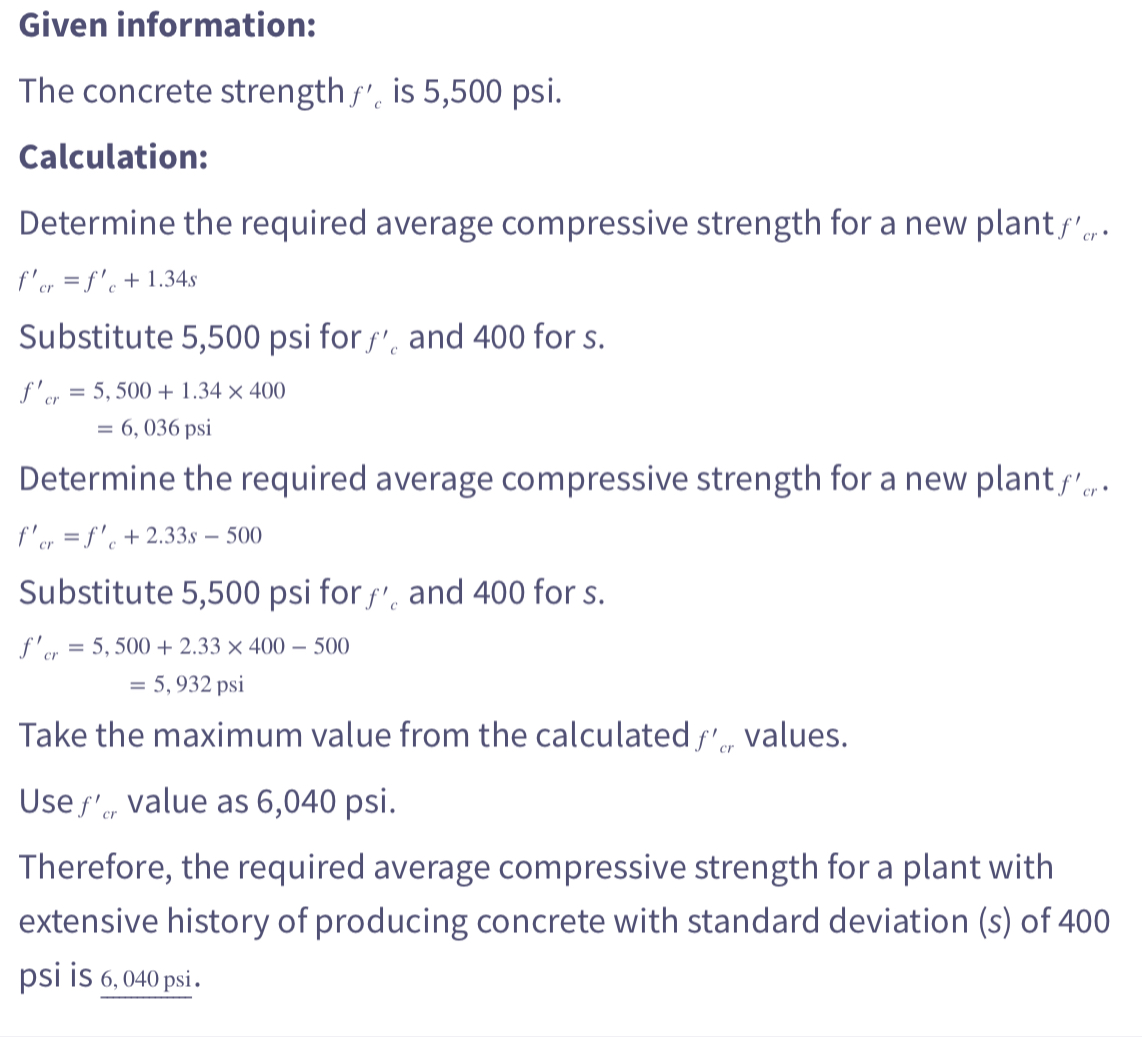Click "Take the maximum value" sentence
Screen dimensions: 1142x1037
[x=434, y=736]
